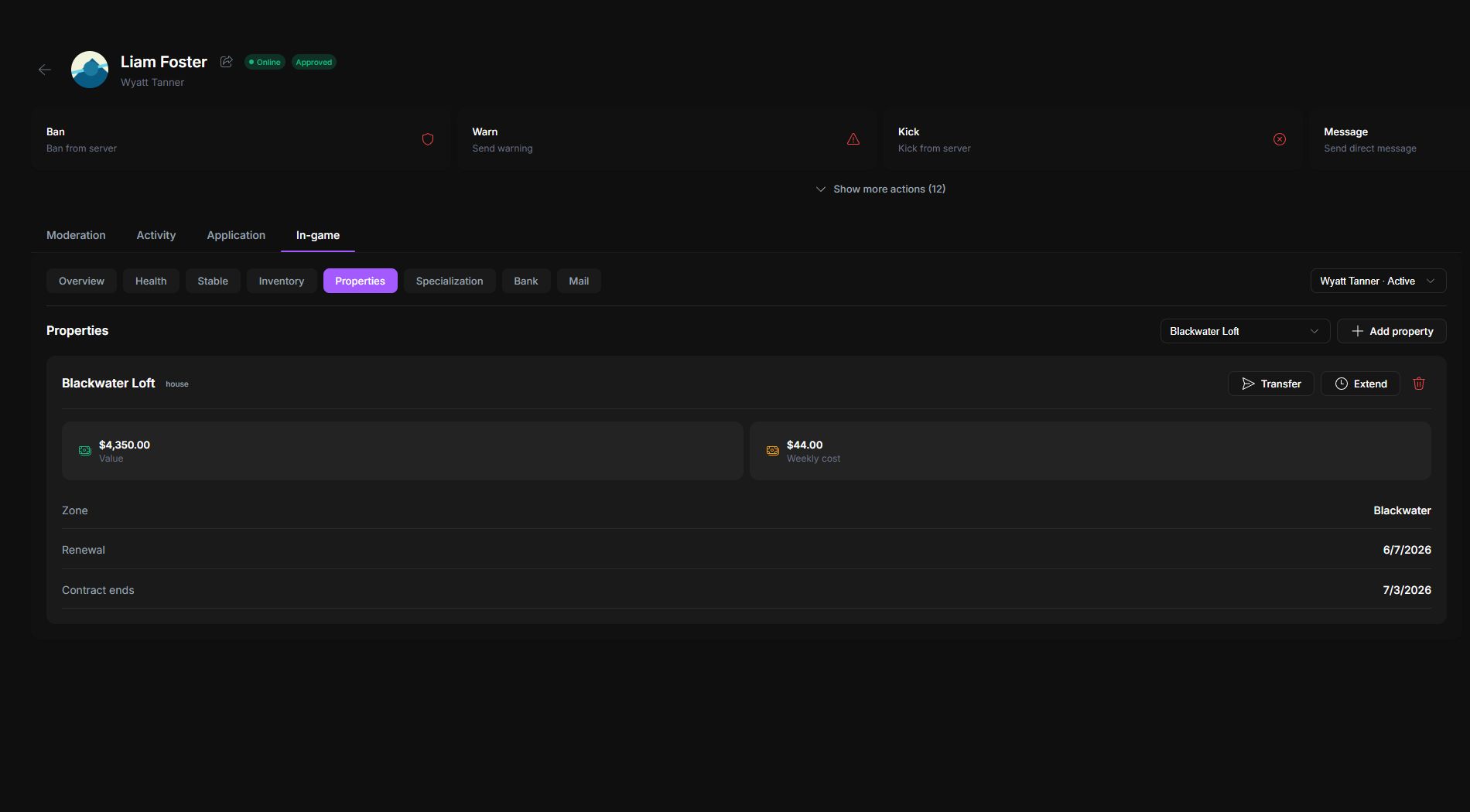Click the Blackwater Loft card heading
This screenshot has width=1470, height=812.
pos(108,383)
